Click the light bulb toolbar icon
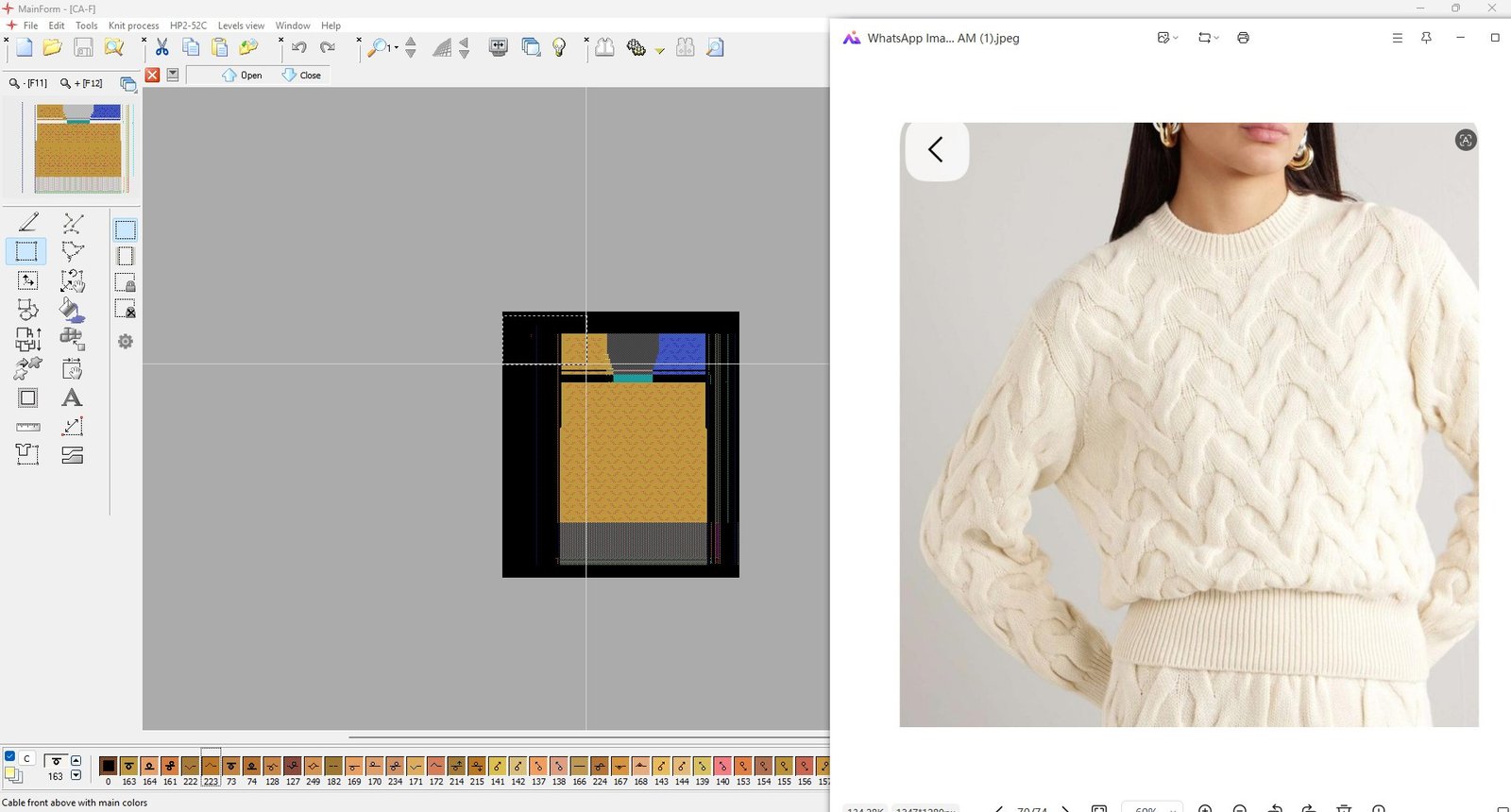This screenshot has height=812, width=1511. tap(559, 47)
